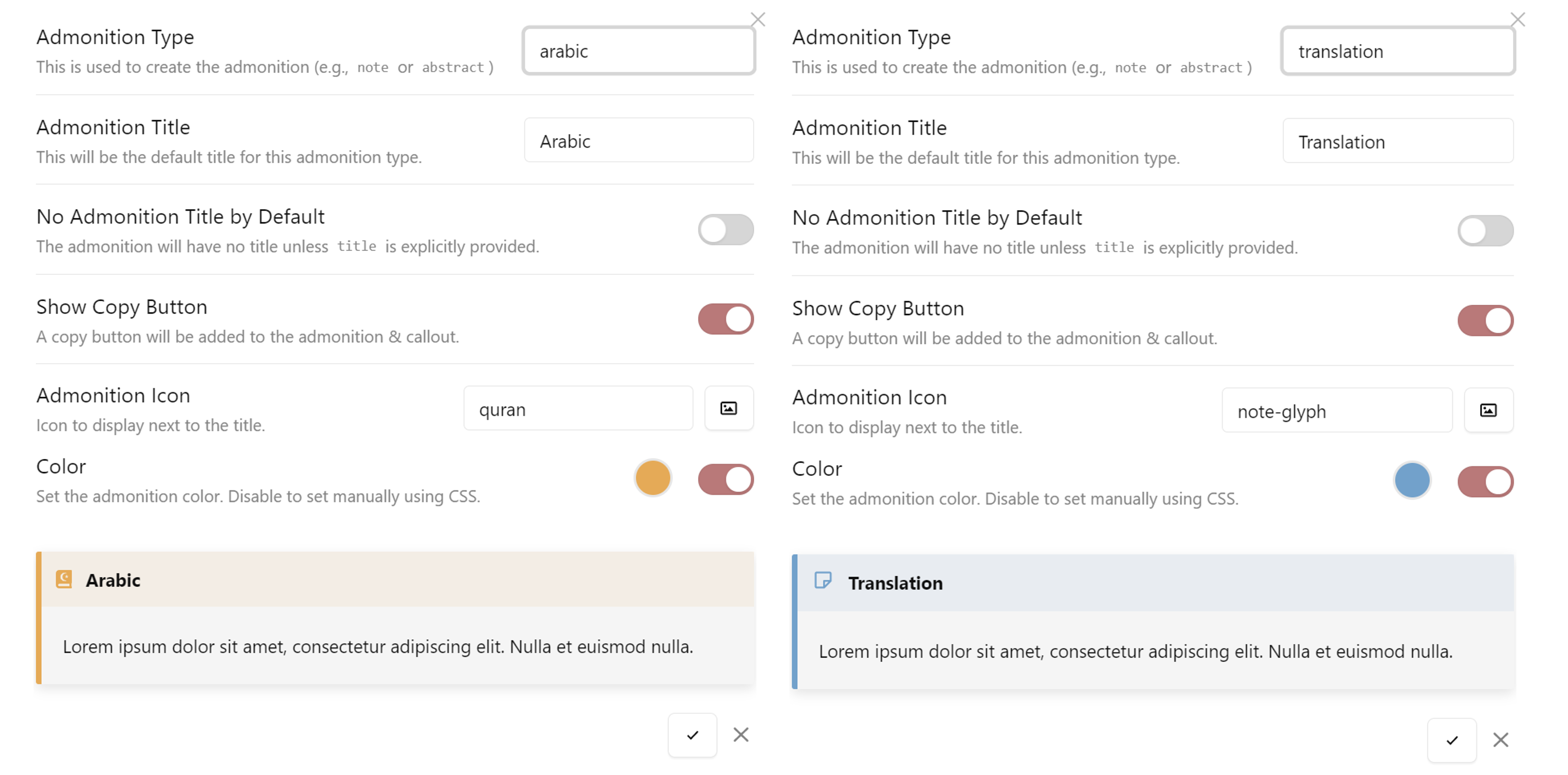This screenshot has height=775, width=1568.
Task: Click the quran icon in Arabic preview
Action: point(64,579)
